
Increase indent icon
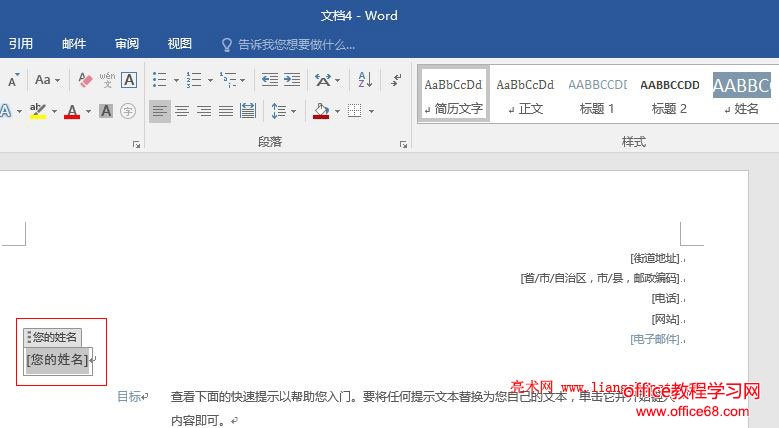tap(292, 80)
